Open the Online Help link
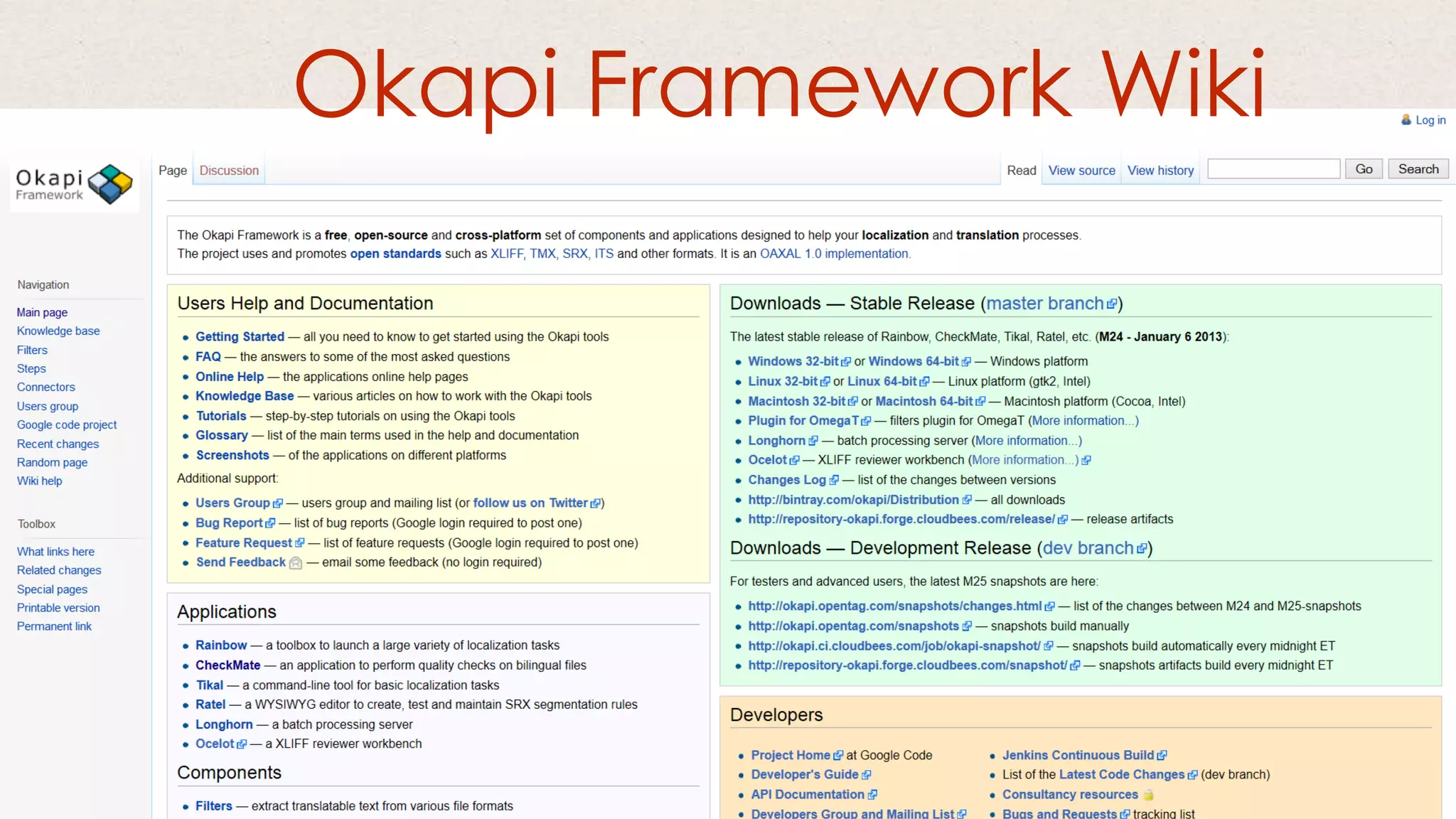 230,377
